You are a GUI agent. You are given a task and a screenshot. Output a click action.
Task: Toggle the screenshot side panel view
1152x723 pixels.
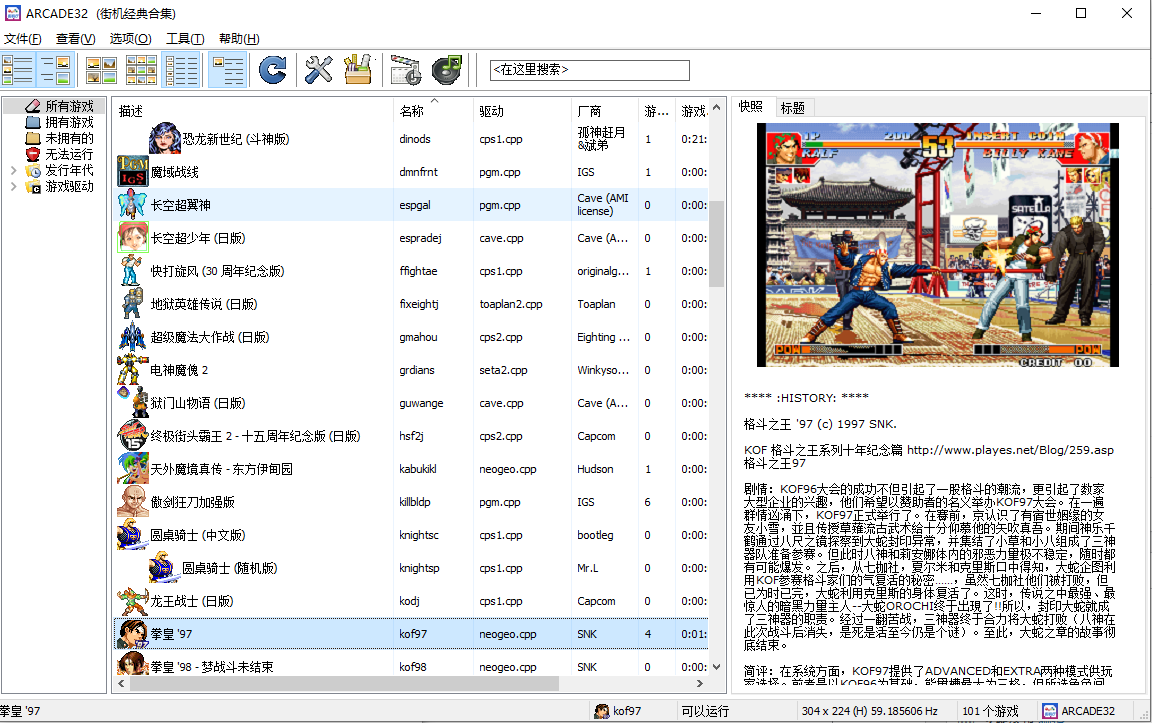[56, 70]
